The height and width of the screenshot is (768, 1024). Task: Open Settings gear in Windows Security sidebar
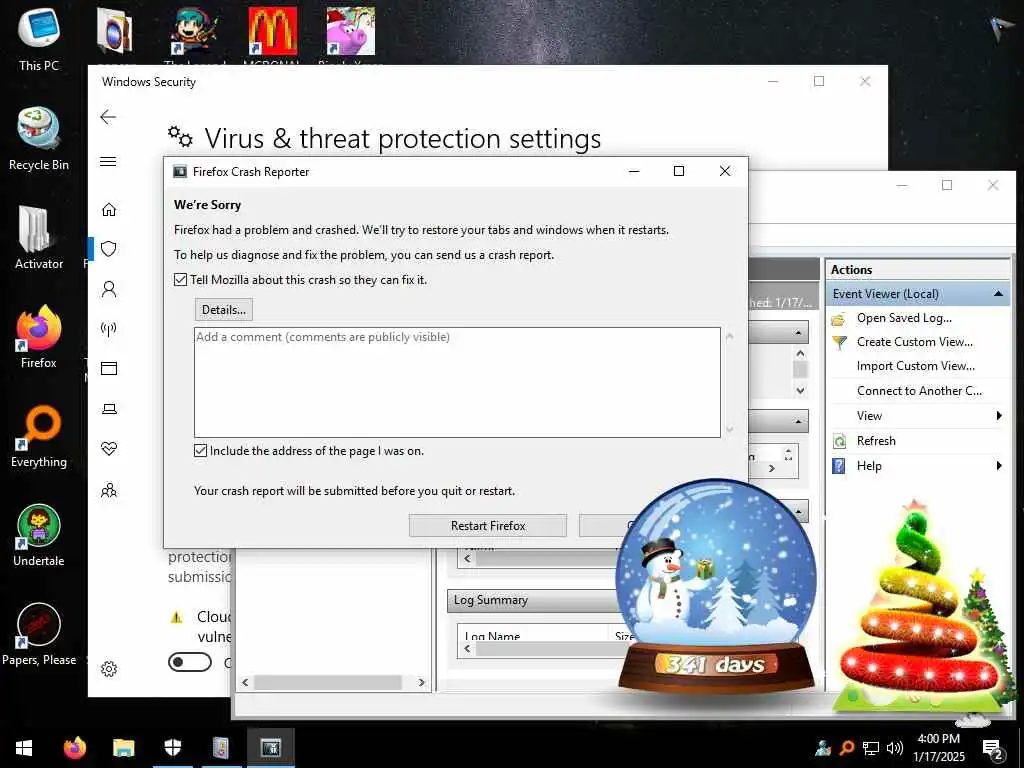coord(109,669)
